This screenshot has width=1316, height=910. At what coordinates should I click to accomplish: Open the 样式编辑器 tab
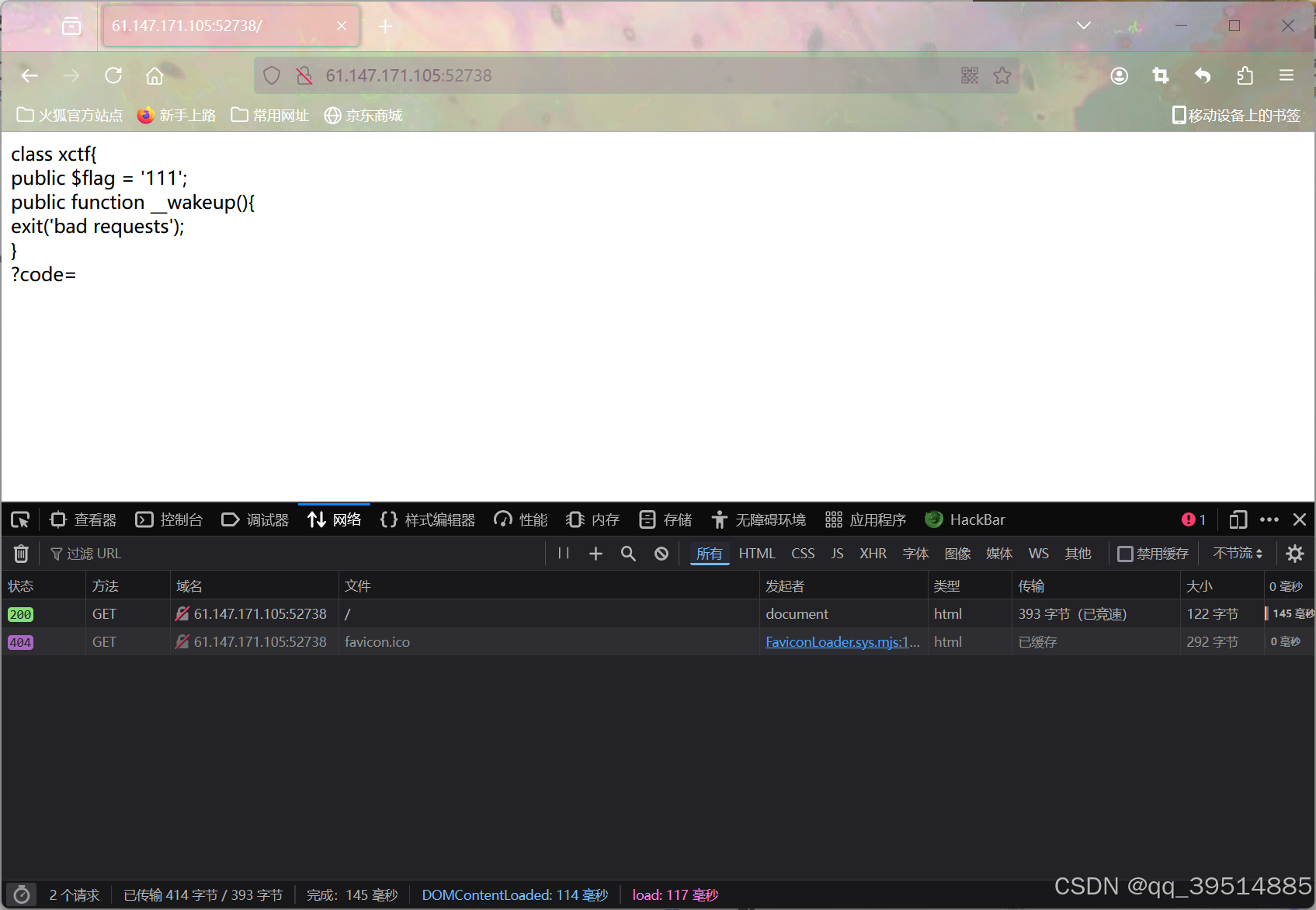tap(428, 519)
